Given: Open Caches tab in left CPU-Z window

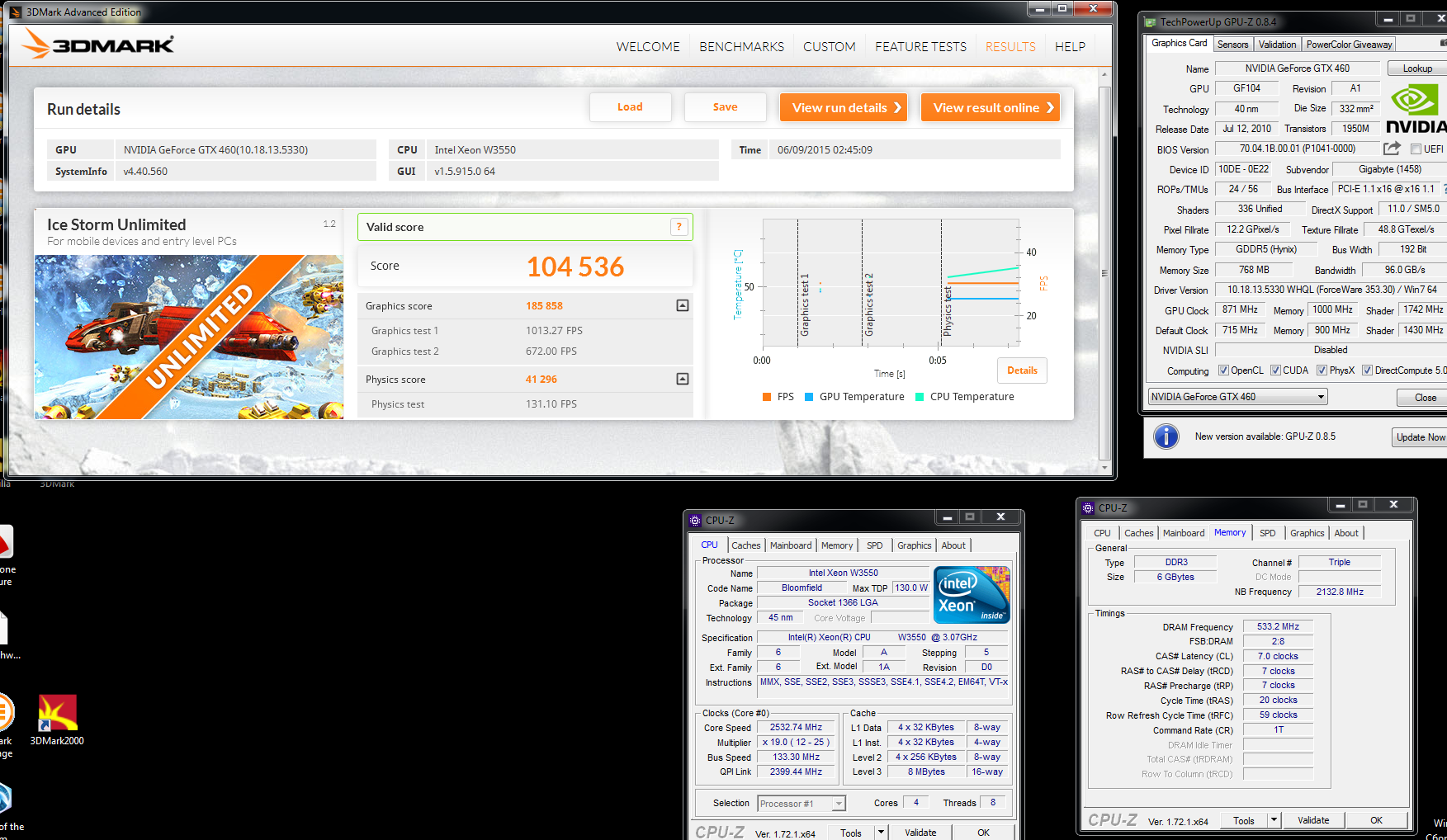Looking at the screenshot, I should click(x=746, y=545).
